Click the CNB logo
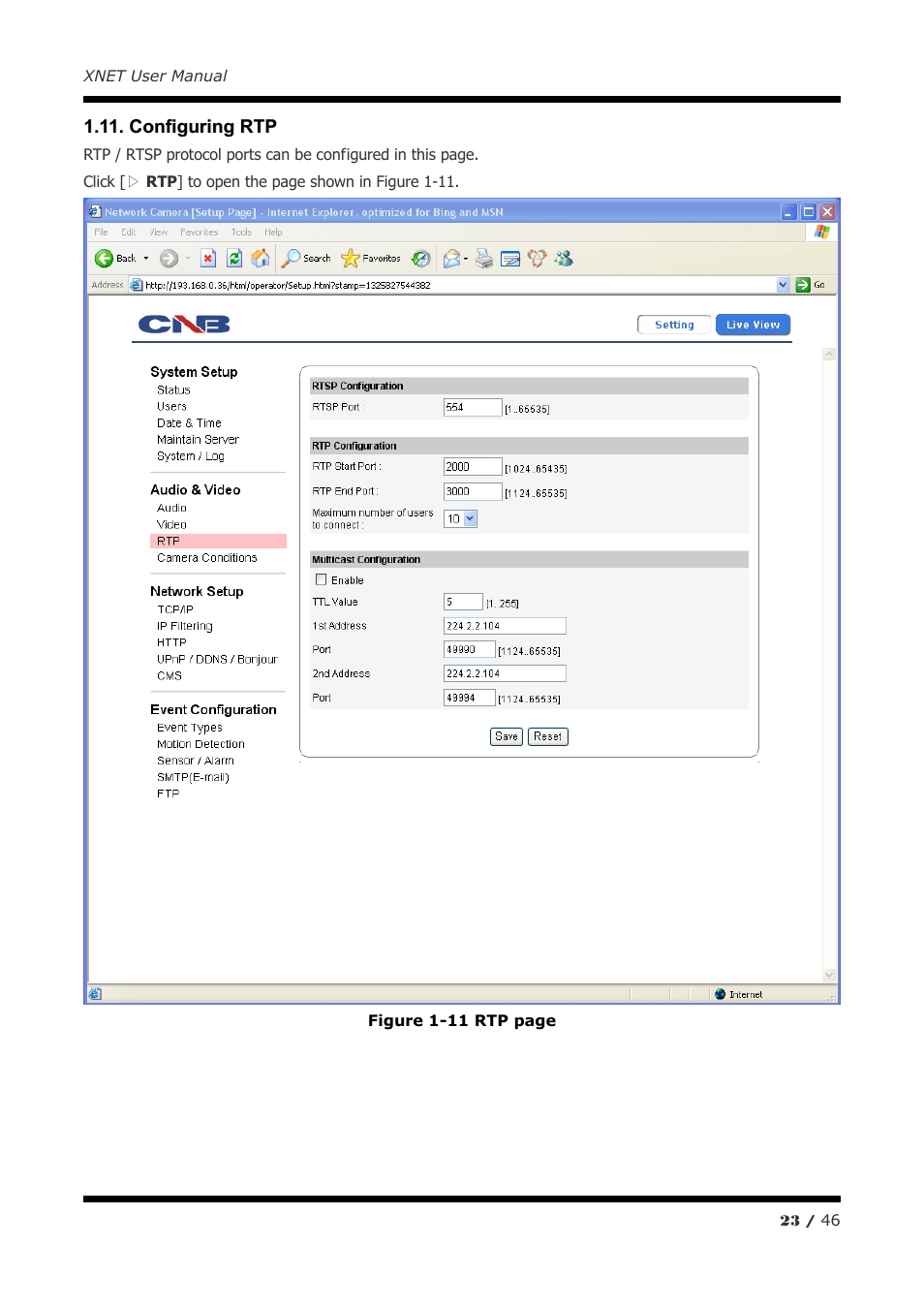This screenshot has width=924, height=1308. [x=184, y=325]
